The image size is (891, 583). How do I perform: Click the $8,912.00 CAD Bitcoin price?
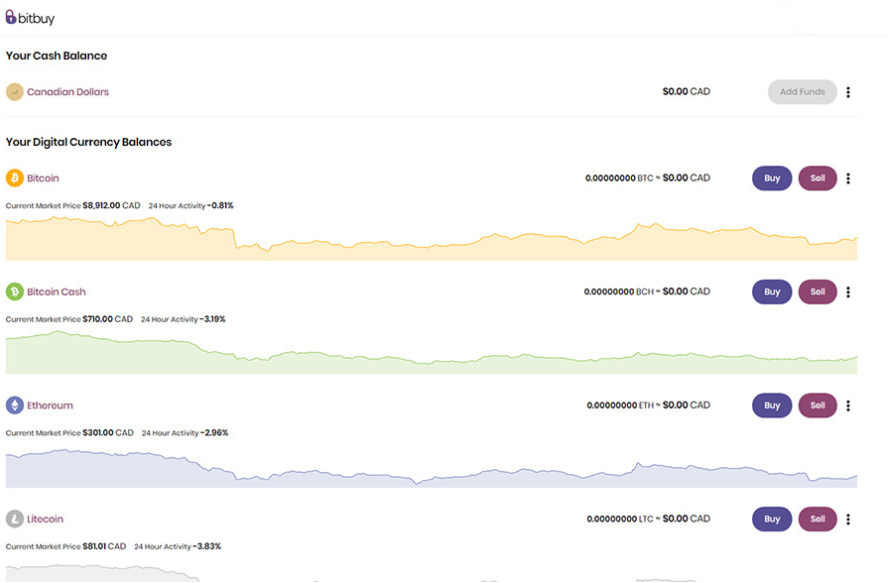tap(111, 205)
